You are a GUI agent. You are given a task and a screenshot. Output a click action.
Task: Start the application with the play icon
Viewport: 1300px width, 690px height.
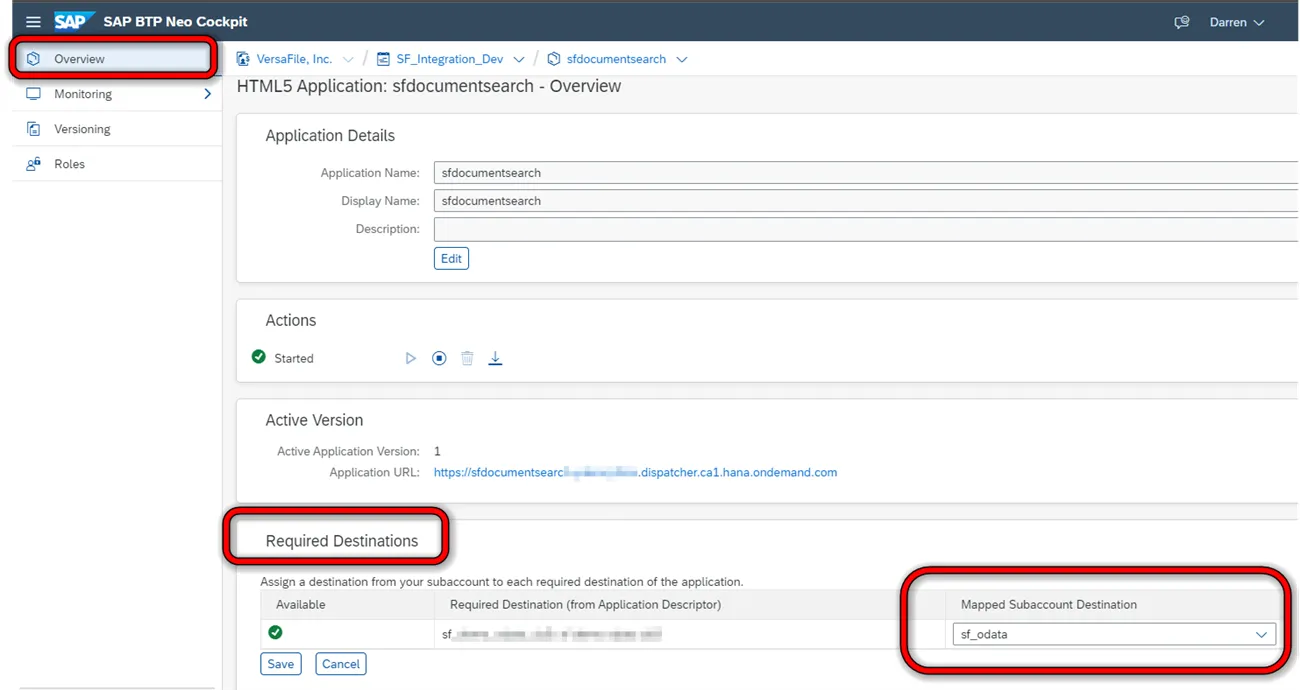tap(410, 358)
